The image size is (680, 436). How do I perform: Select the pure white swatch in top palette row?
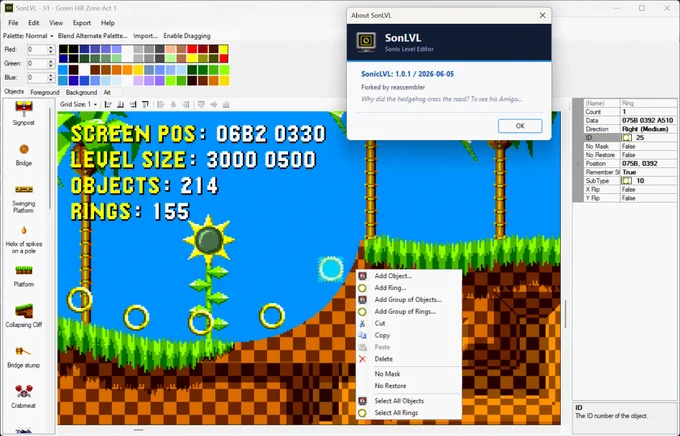tap(128, 49)
